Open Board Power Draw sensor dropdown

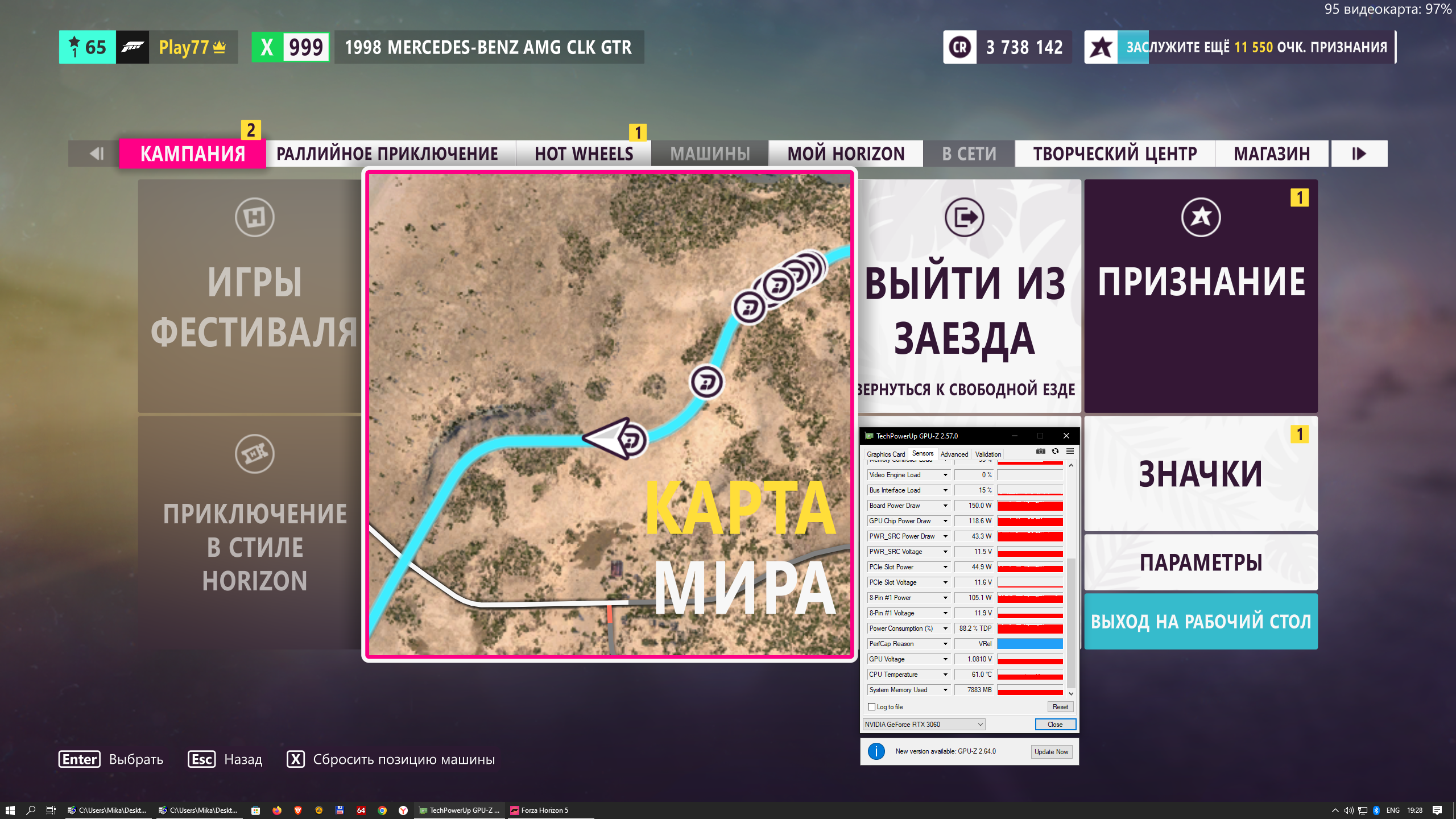(945, 506)
